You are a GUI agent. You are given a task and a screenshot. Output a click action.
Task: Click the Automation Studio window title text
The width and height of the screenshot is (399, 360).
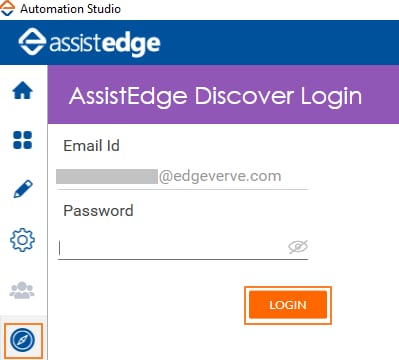coord(70,9)
